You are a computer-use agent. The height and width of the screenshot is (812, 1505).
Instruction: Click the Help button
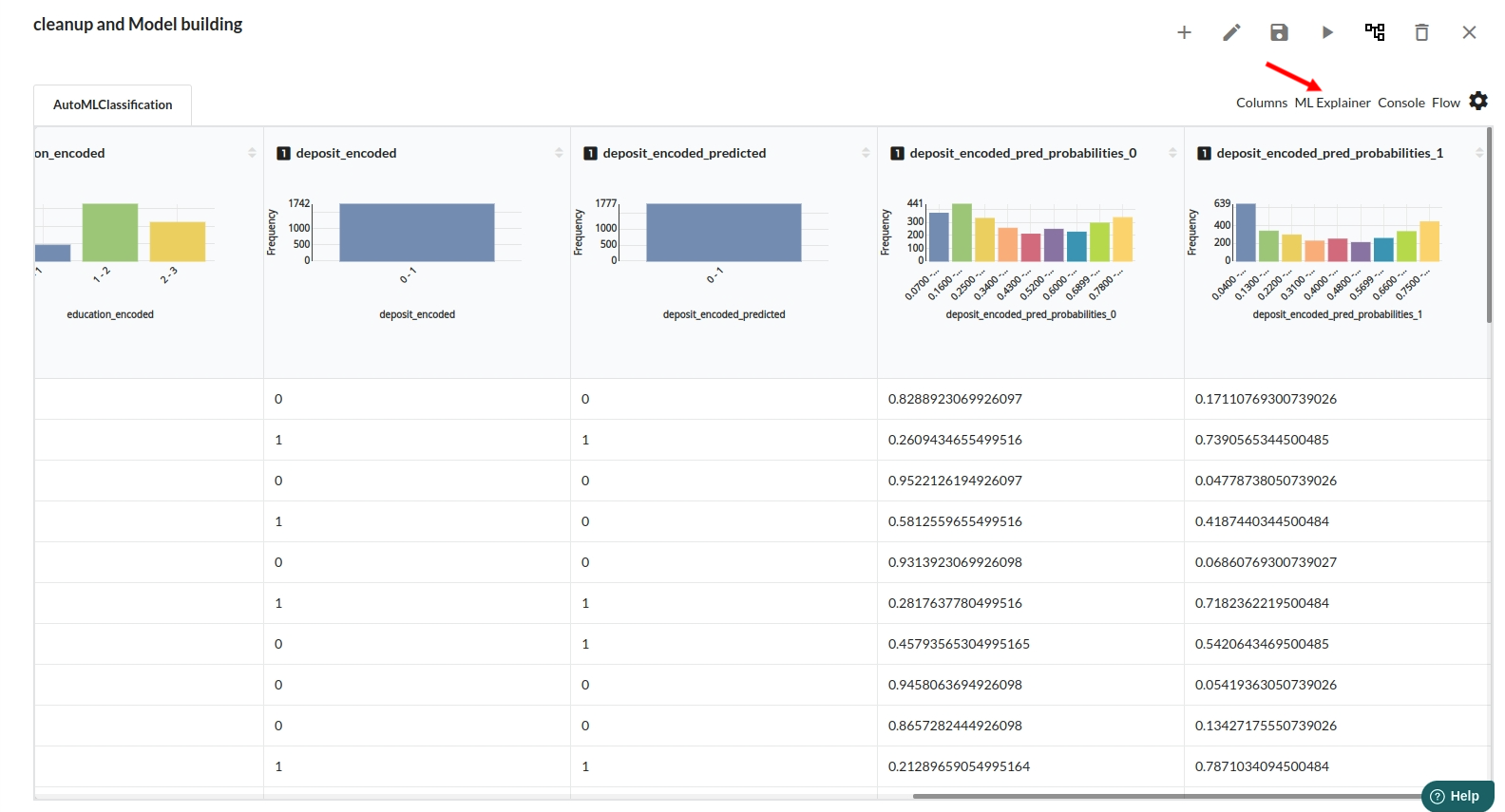[1457, 796]
